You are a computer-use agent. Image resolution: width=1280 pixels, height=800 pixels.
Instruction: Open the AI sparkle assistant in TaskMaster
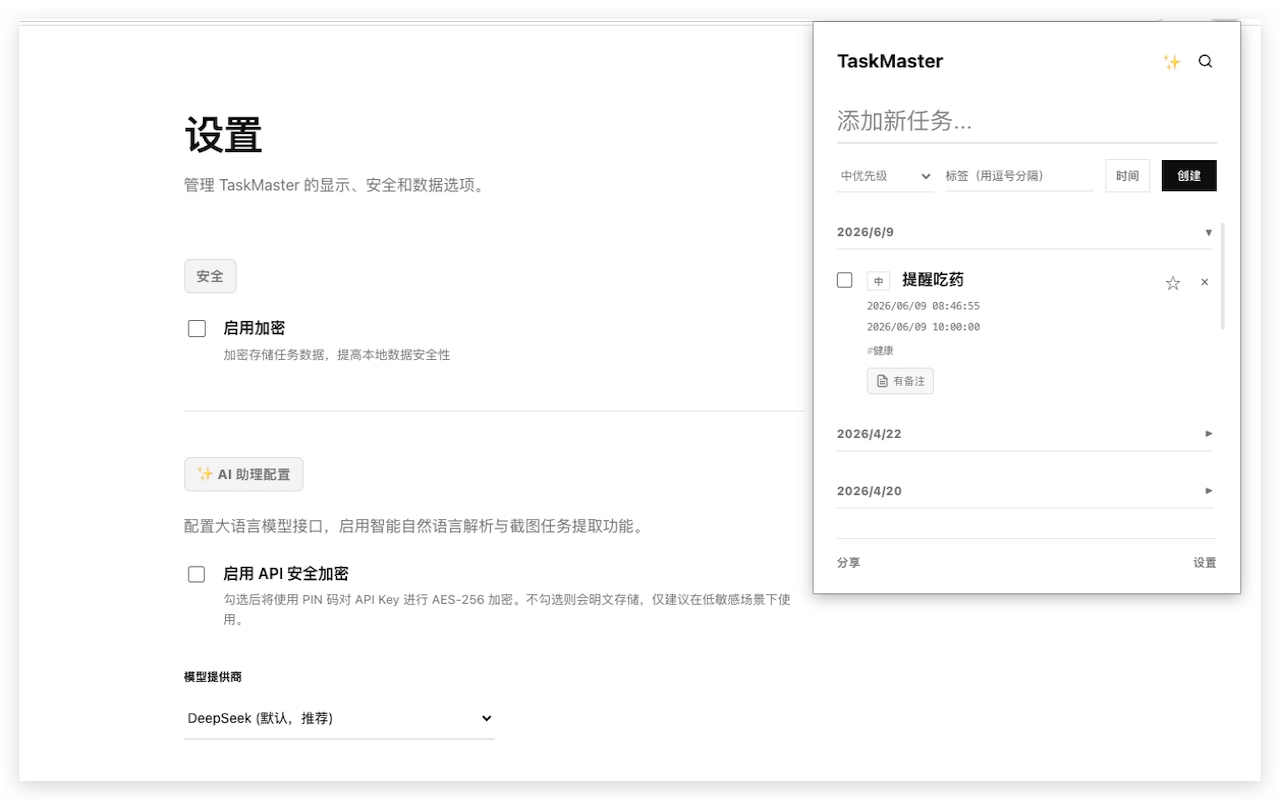1172,62
